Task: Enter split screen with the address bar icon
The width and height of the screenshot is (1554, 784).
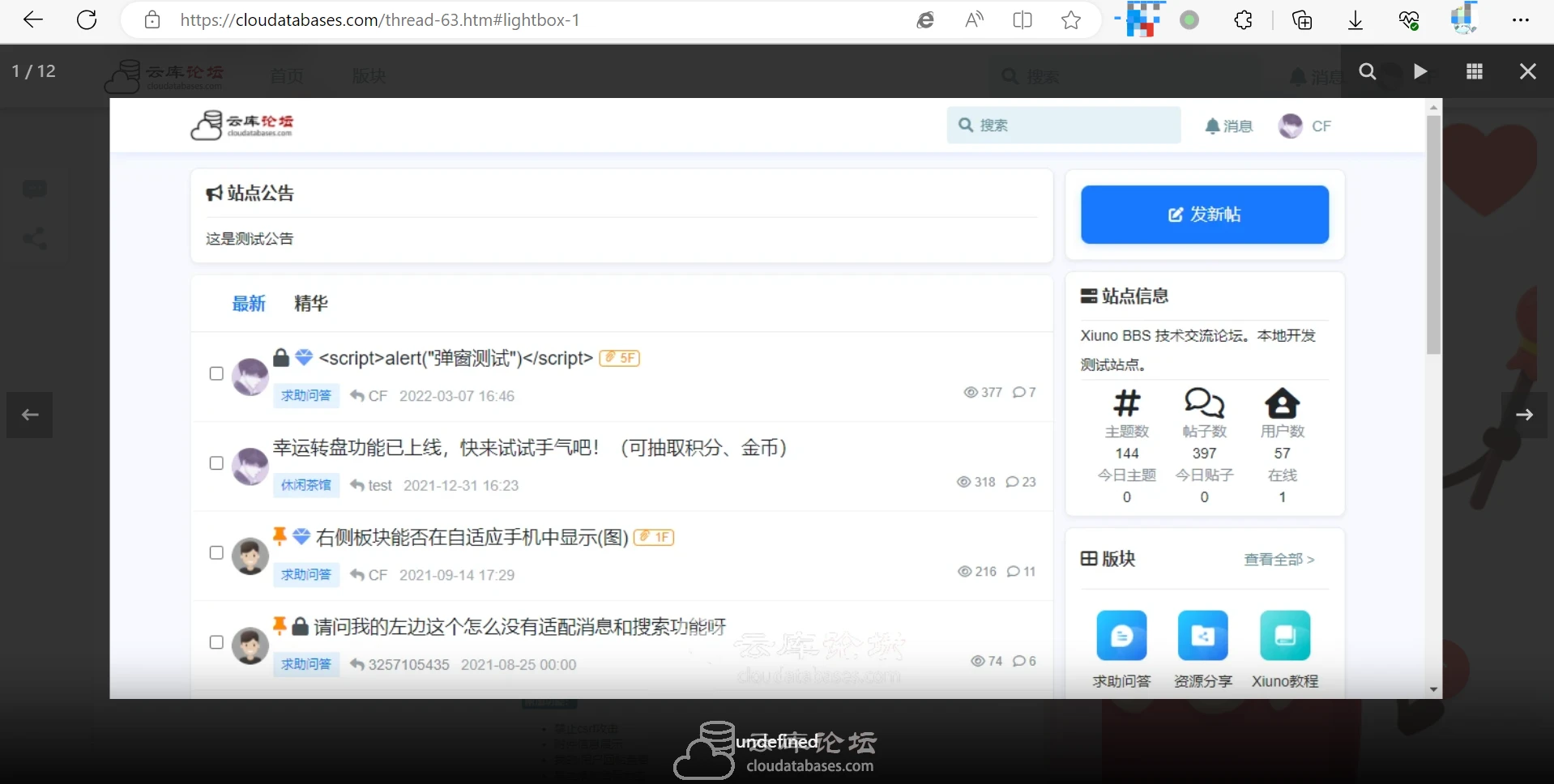Action: [x=1022, y=20]
